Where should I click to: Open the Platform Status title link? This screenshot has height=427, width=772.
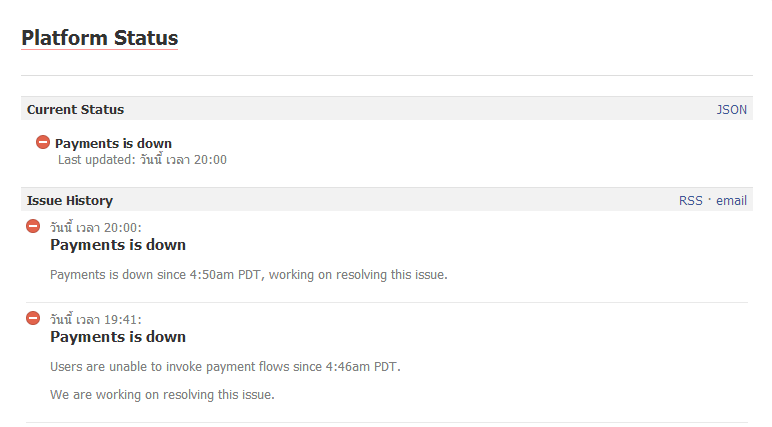tap(99, 38)
